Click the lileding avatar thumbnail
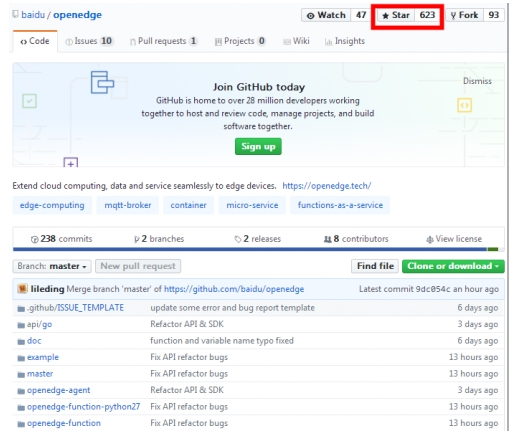 pos(22,288)
